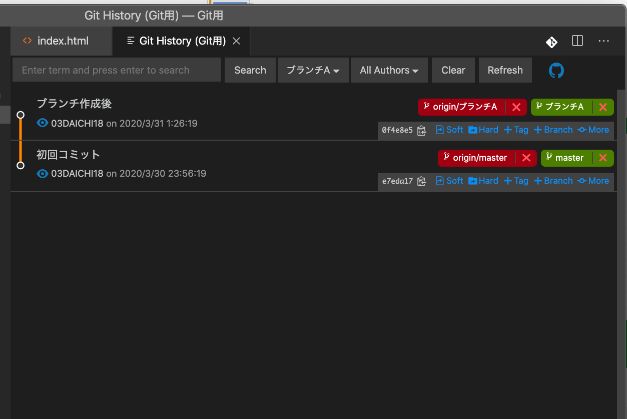The width and height of the screenshot is (627, 419).
Task: Focus the commit search input field
Action: coord(116,70)
